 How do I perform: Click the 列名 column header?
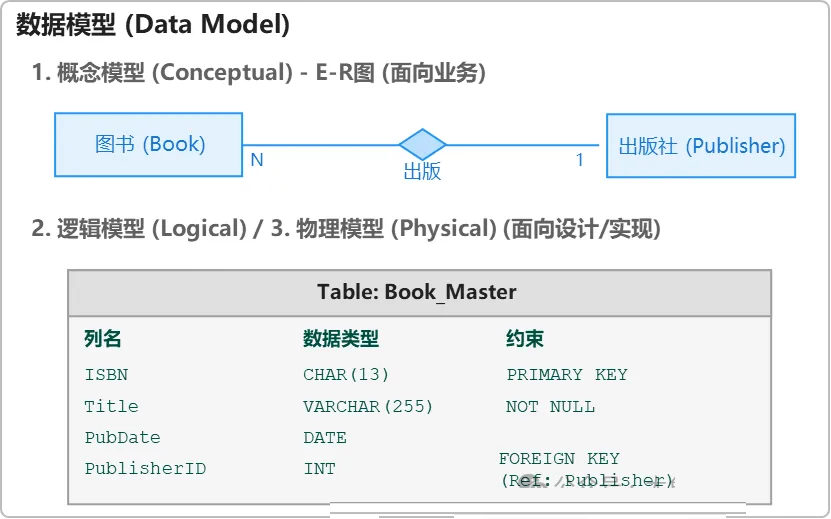pos(103,339)
